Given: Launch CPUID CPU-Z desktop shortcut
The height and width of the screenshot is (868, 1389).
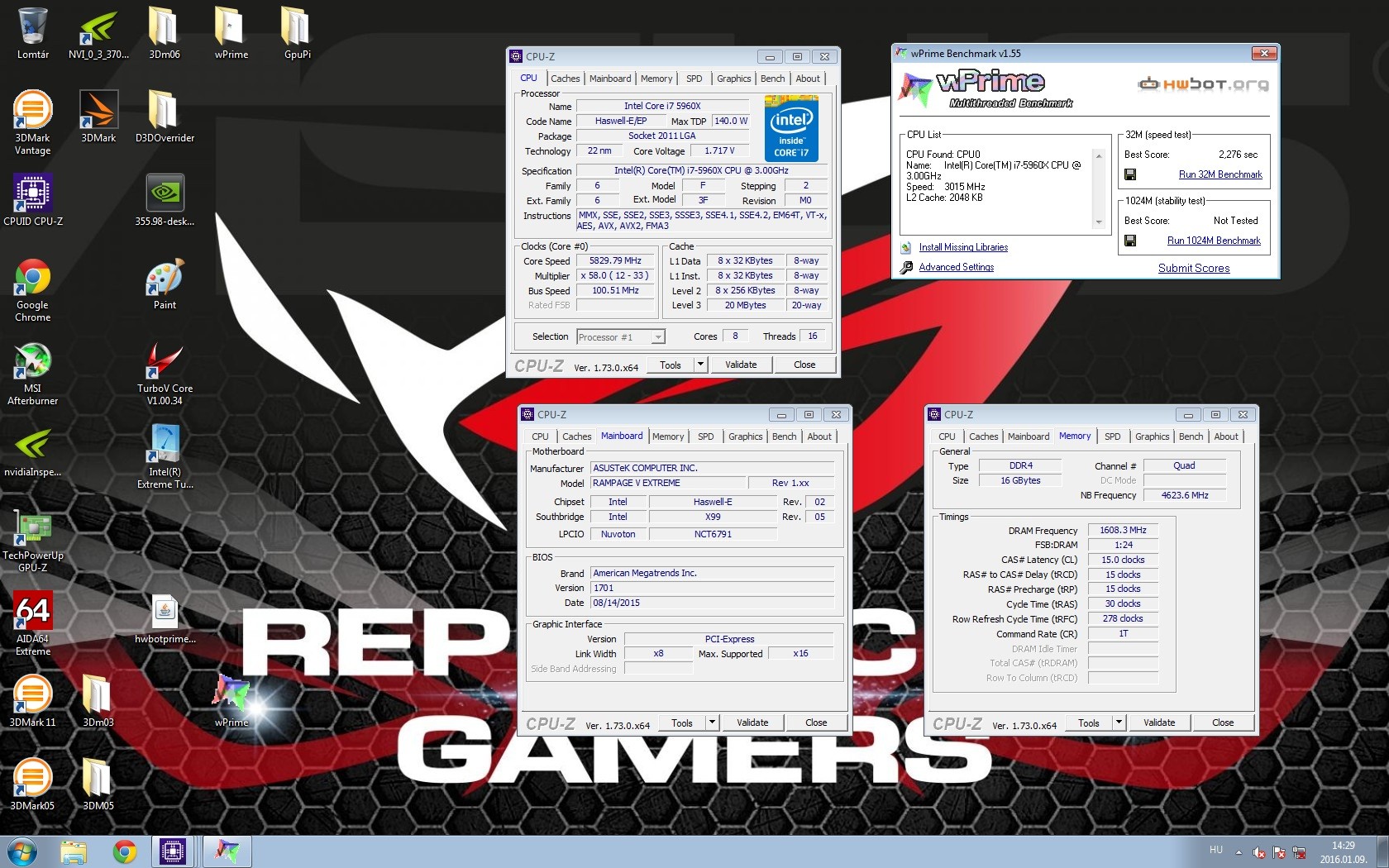Looking at the screenshot, I should point(32,200).
